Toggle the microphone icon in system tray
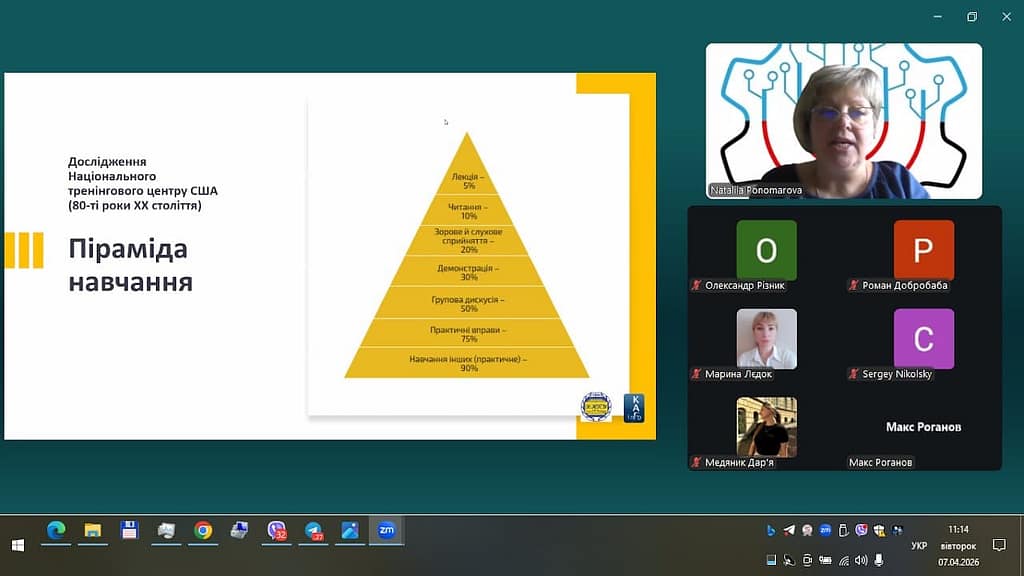Image resolution: width=1024 pixels, height=576 pixels. tap(879, 560)
